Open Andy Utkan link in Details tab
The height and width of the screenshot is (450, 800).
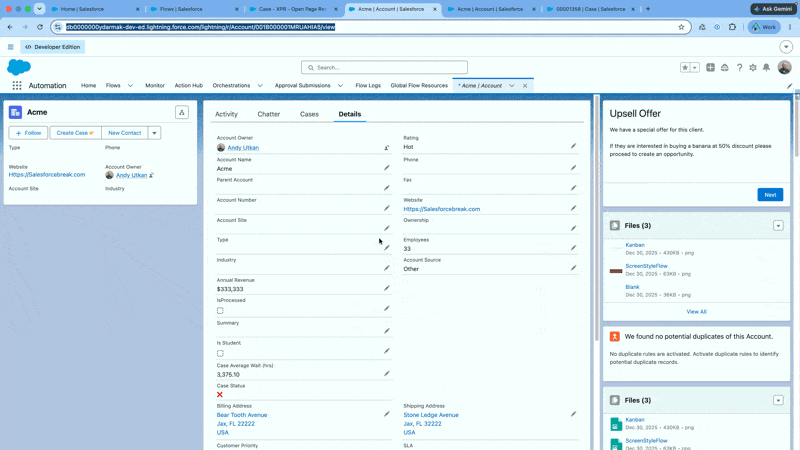[x=243, y=147]
